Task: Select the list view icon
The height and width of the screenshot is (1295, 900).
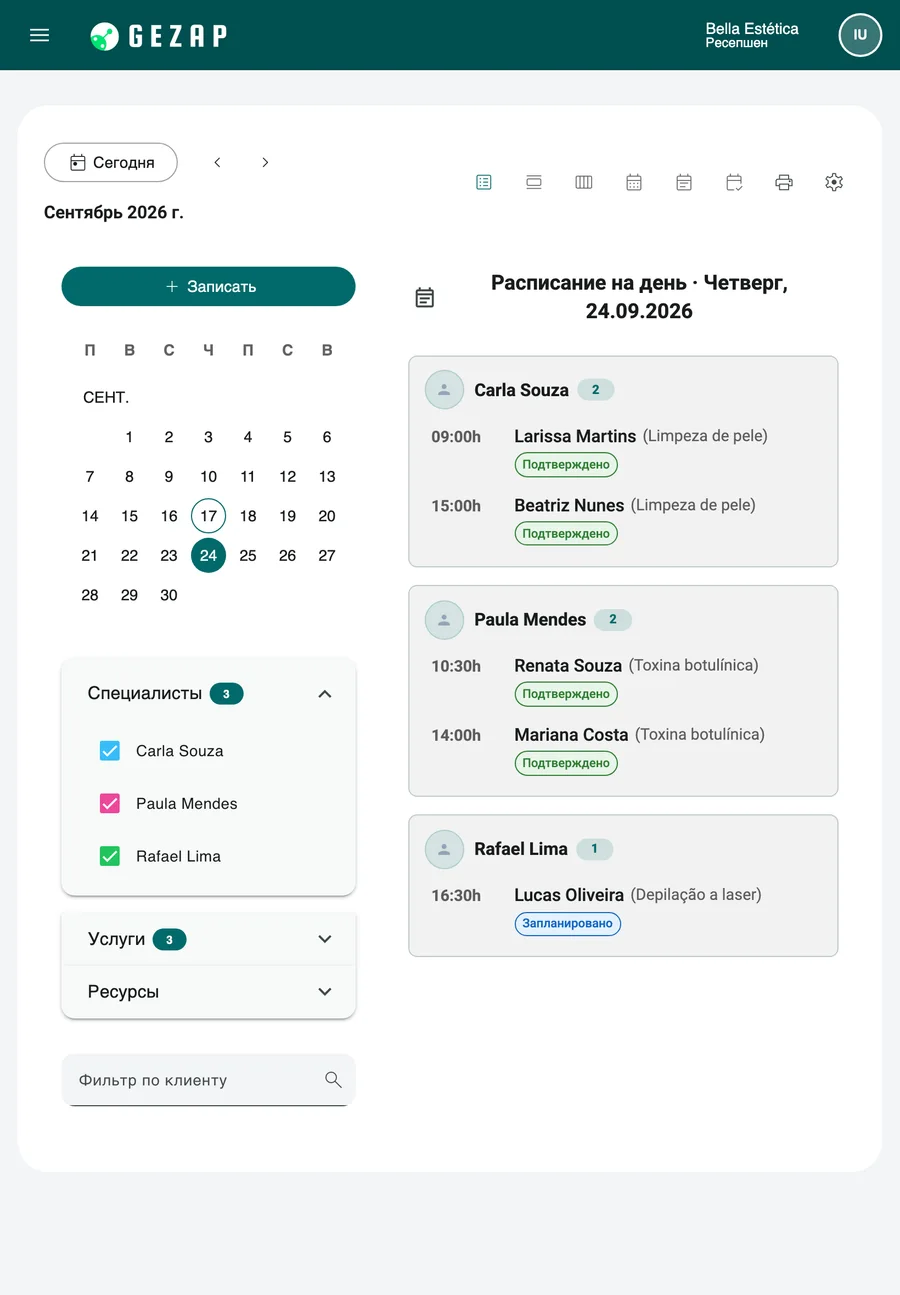Action: pyautogui.click(x=484, y=182)
